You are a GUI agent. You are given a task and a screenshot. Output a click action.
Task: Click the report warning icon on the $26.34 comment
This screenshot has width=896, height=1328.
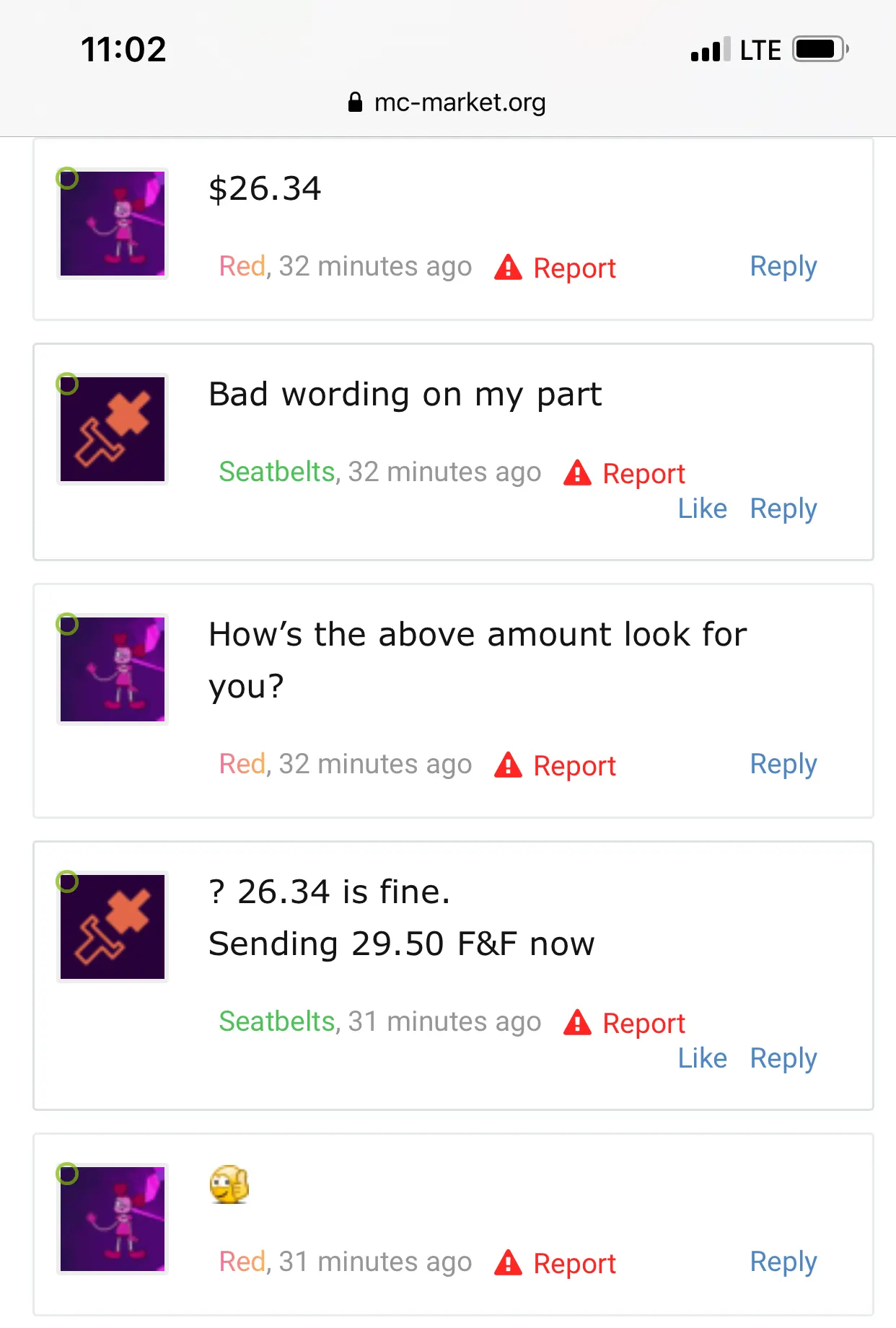[508, 268]
